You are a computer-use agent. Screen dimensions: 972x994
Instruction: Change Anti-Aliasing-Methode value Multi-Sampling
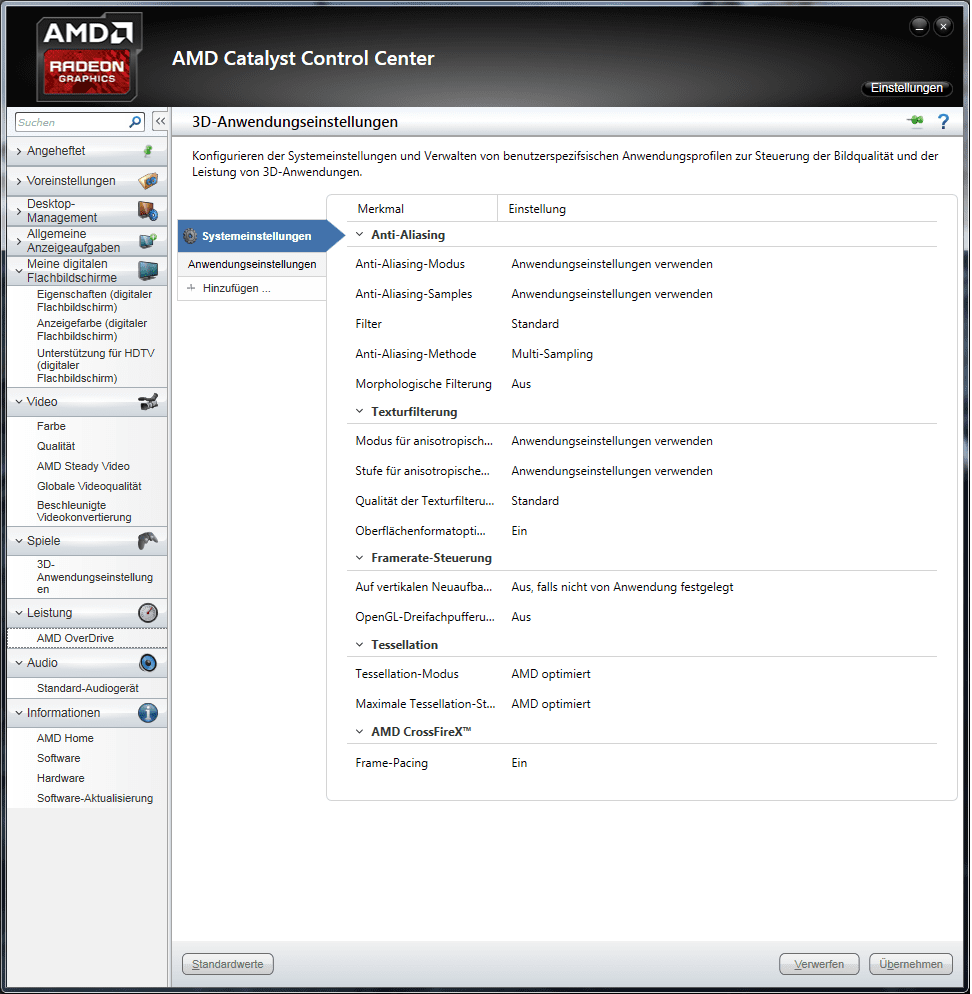[x=552, y=354]
